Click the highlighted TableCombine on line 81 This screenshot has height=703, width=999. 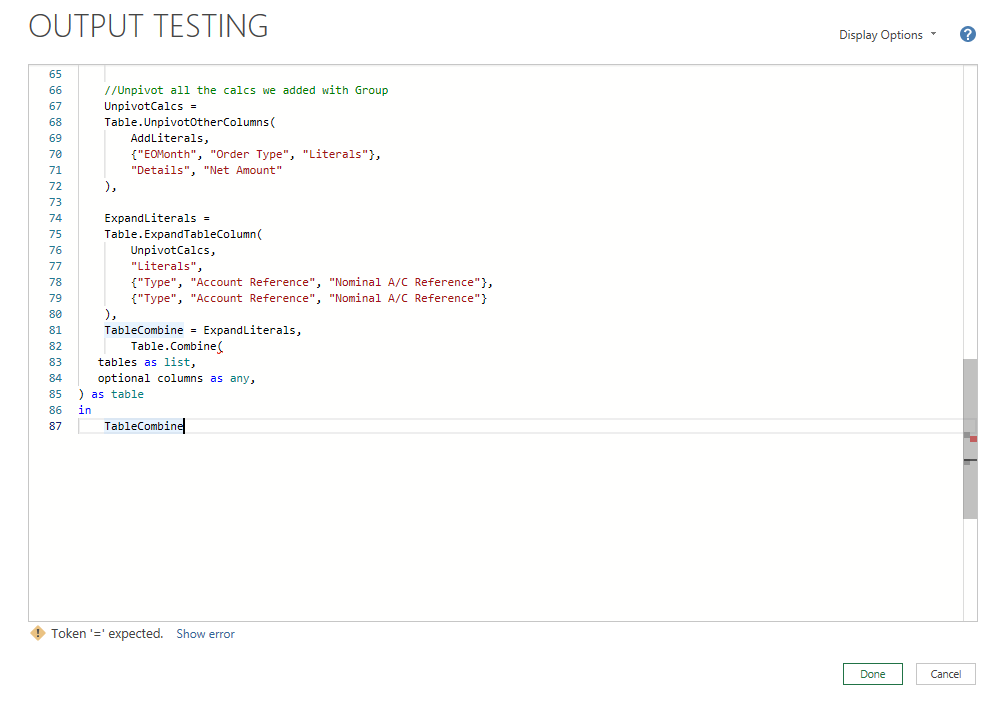click(144, 330)
